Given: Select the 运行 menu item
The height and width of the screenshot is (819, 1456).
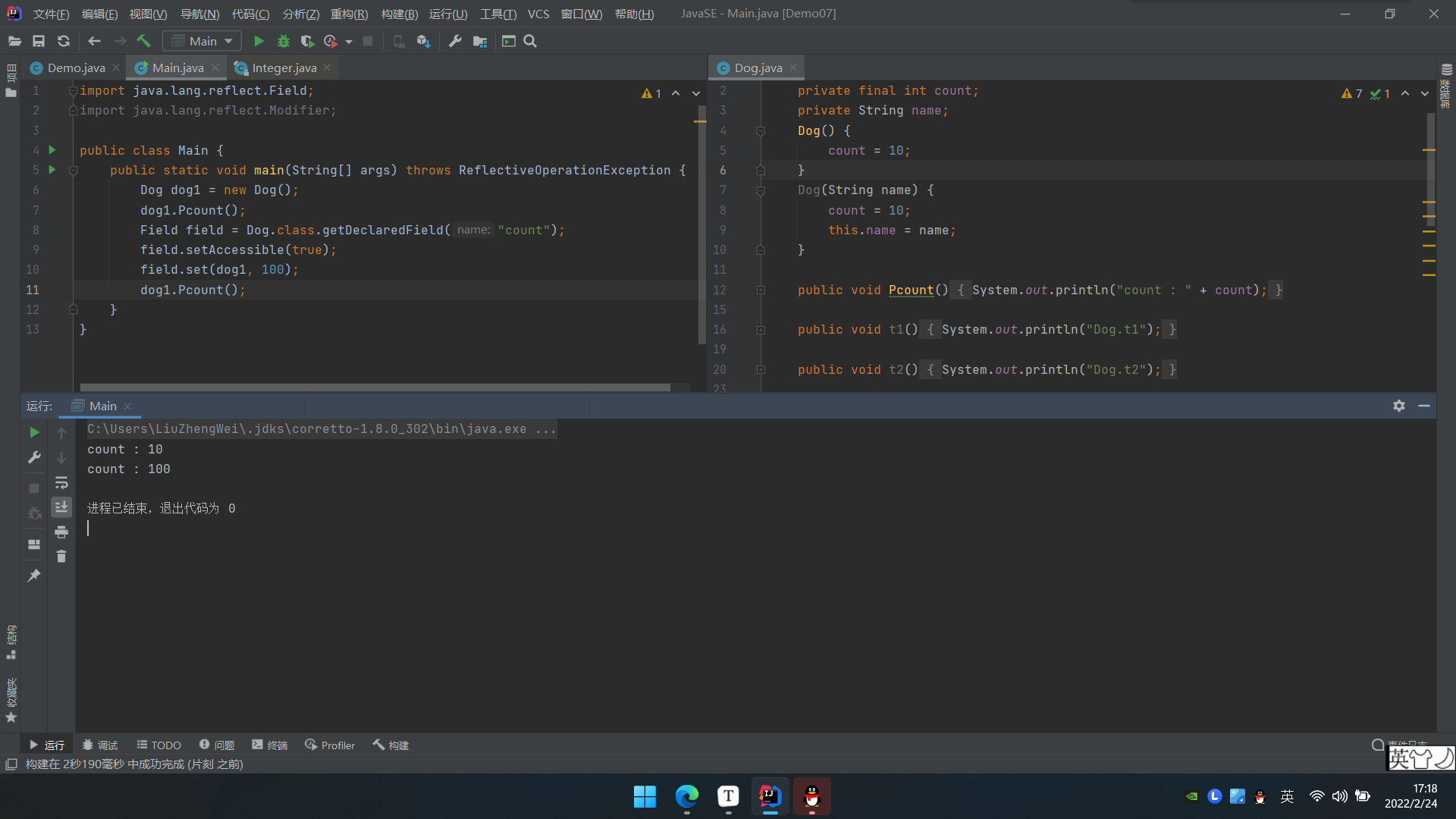Looking at the screenshot, I should (x=447, y=13).
